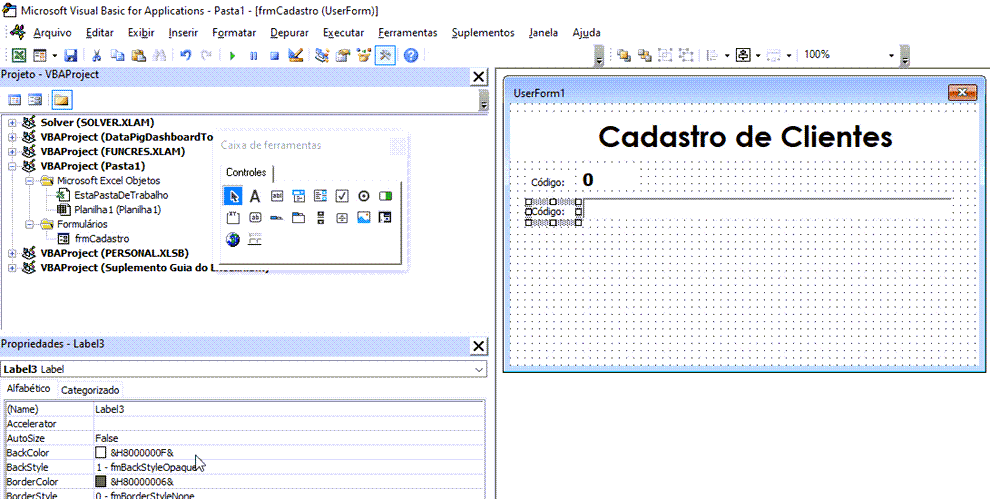Switch to the Categorizado properties tab

[90, 390]
